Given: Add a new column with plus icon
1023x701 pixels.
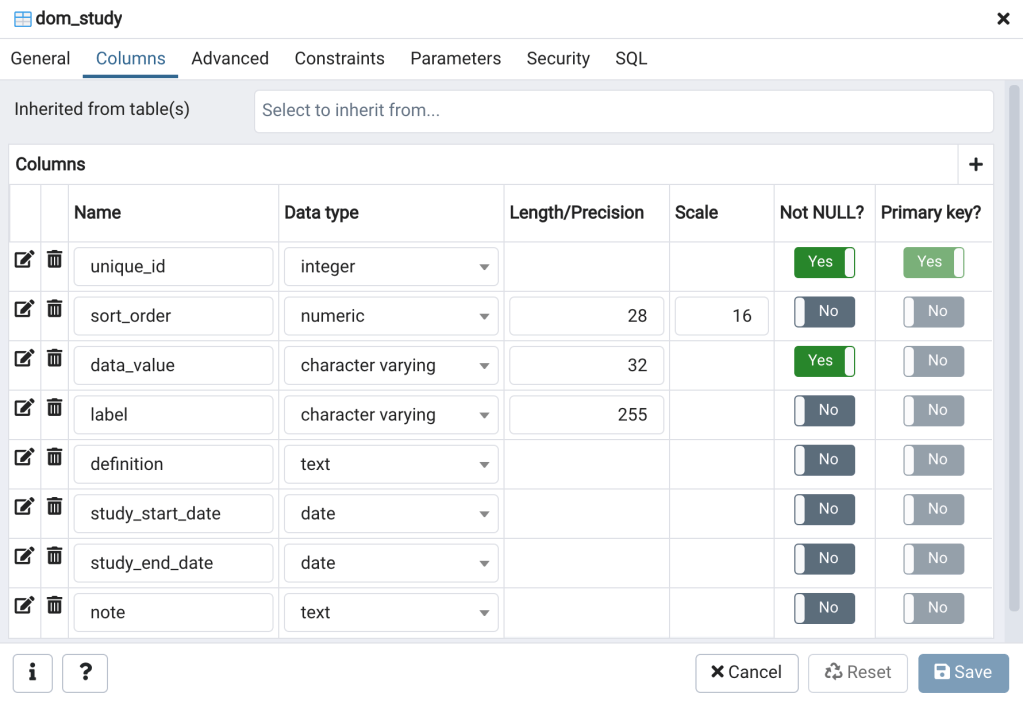Looking at the screenshot, I should coord(975,165).
